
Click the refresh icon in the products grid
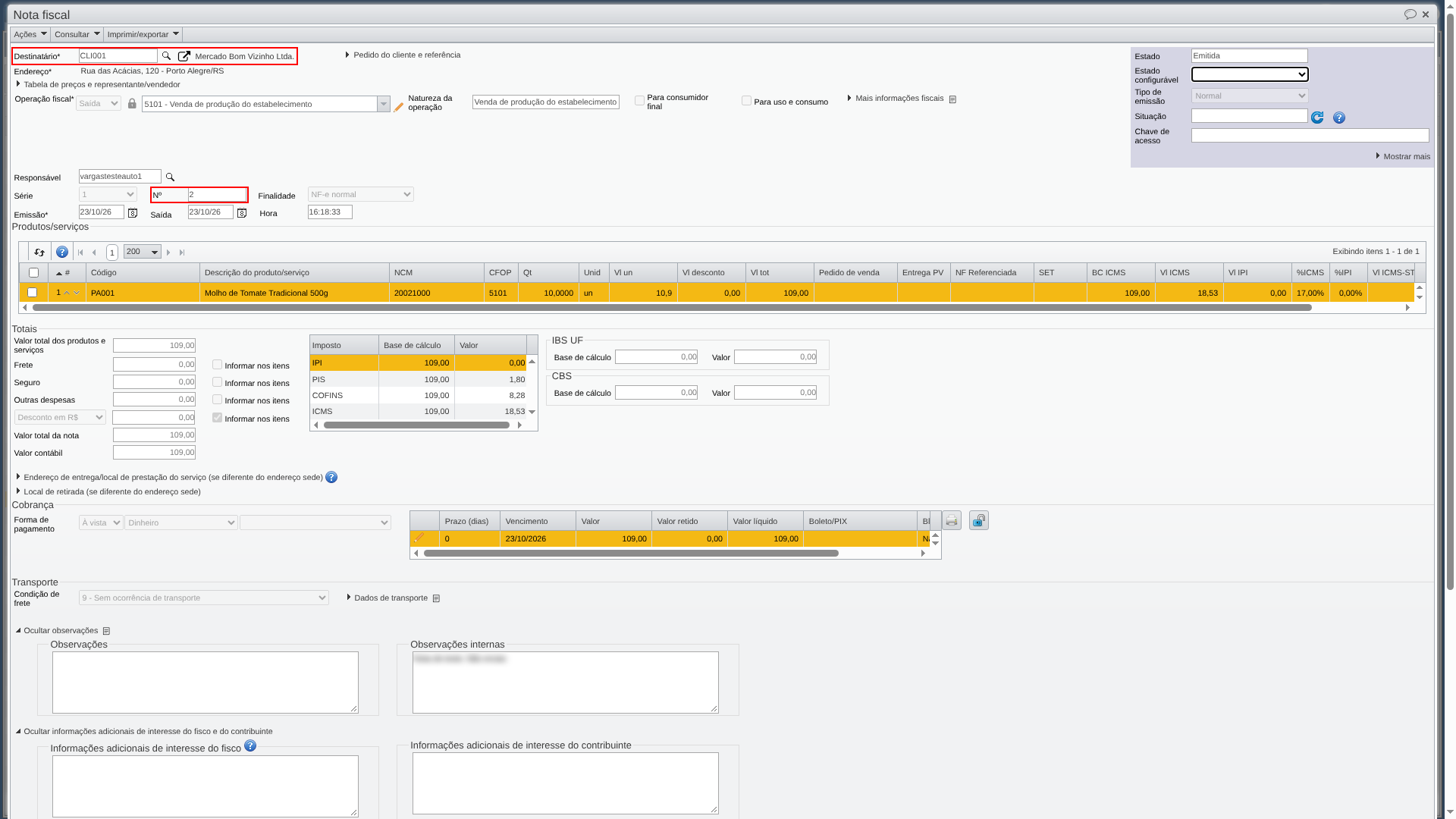39,253
